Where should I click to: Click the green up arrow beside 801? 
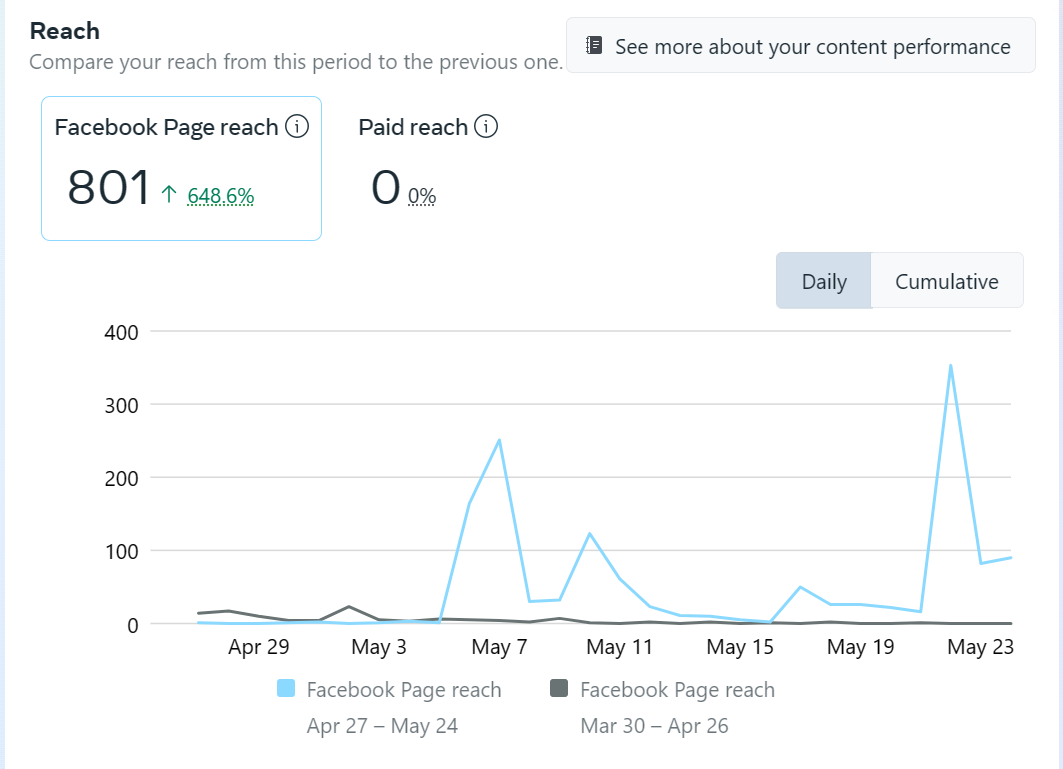coord(169,195)
